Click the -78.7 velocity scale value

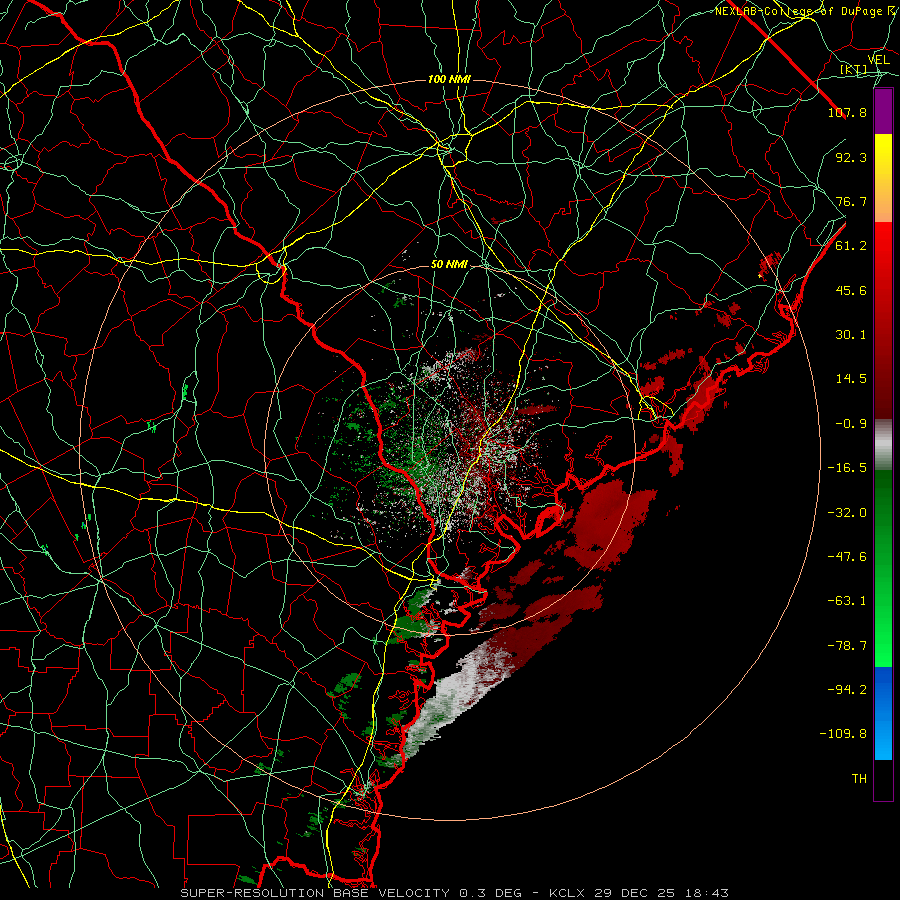coord(848,646)
